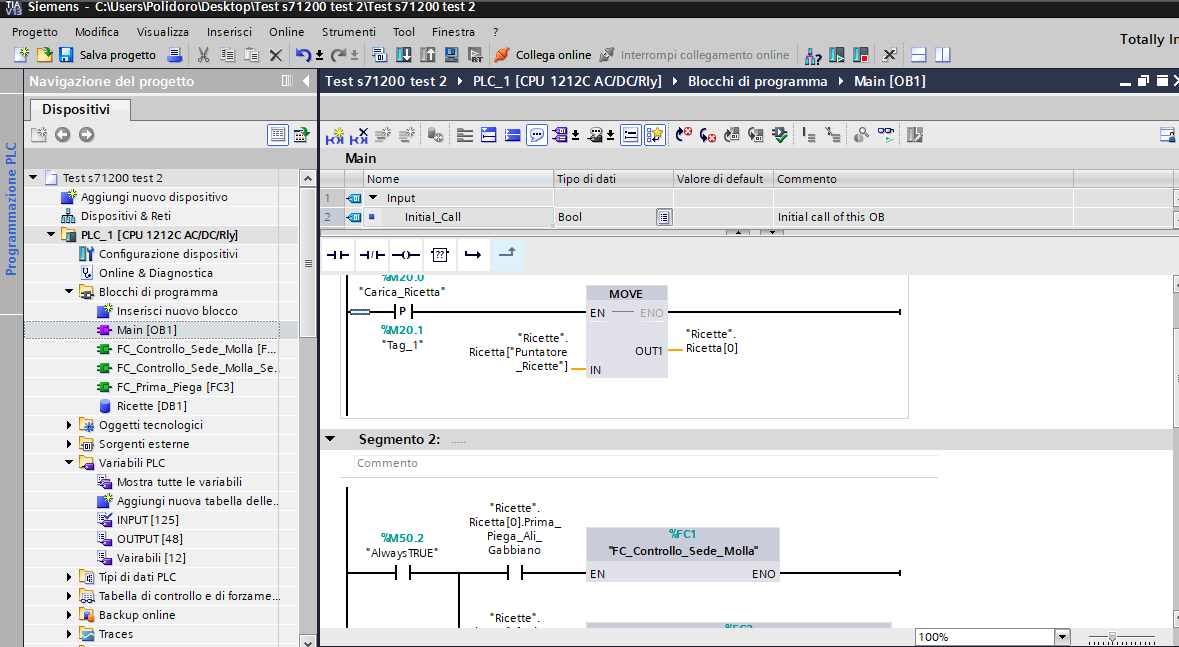This screenshot has width=1179, height=647.
Task: Open the zoom level 100% dropdown
Action: click(x=1062, y=636)
